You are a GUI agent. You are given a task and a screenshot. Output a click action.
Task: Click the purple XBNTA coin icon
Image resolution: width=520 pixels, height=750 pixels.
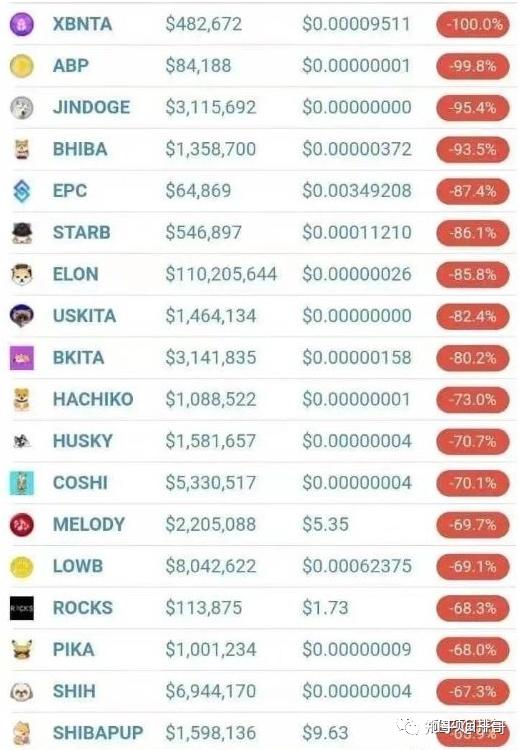pyautogui.click(x=22, y=24)
